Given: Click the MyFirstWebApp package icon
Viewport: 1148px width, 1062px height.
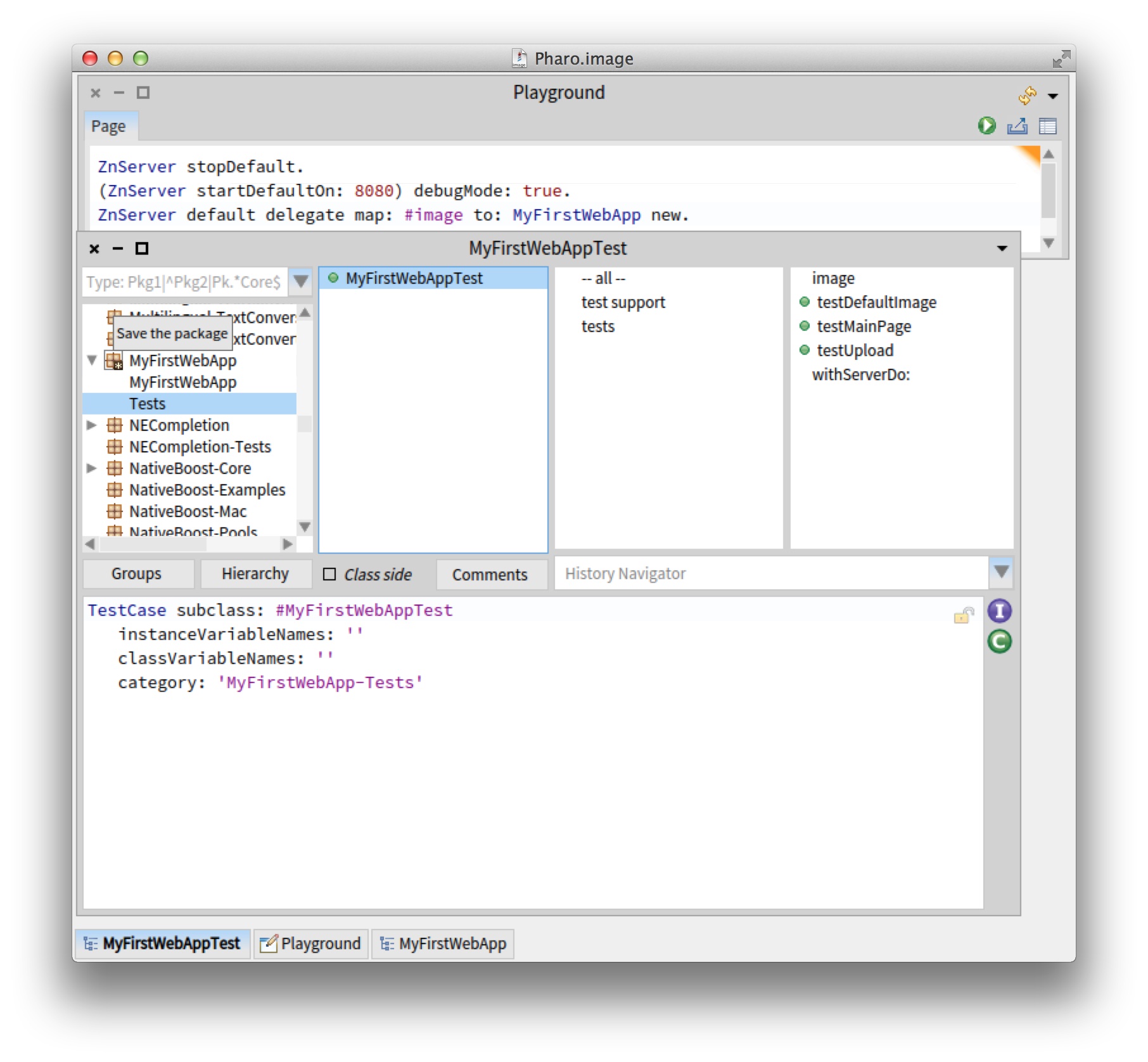Looking at the screenshot, I should tap(114, 361).
